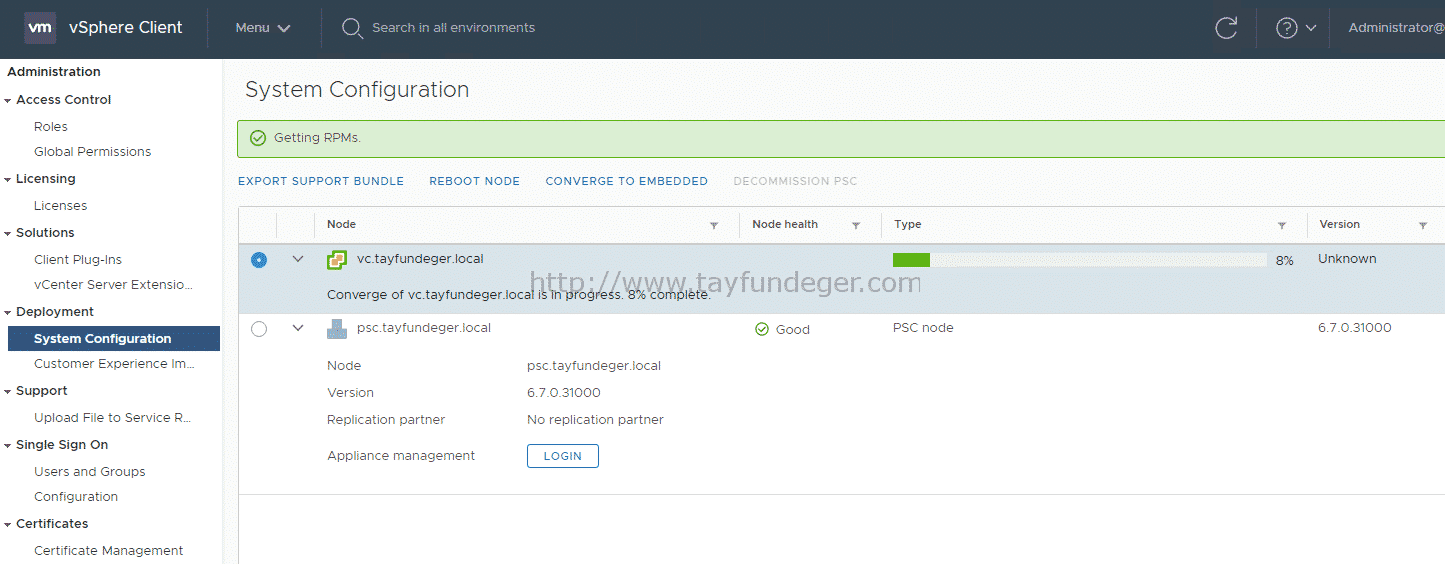The height and width of the screenshot is (564, 1445).
Task: Click psc.tayfundeger.local node name in table row
Action: tap(424, 328)
